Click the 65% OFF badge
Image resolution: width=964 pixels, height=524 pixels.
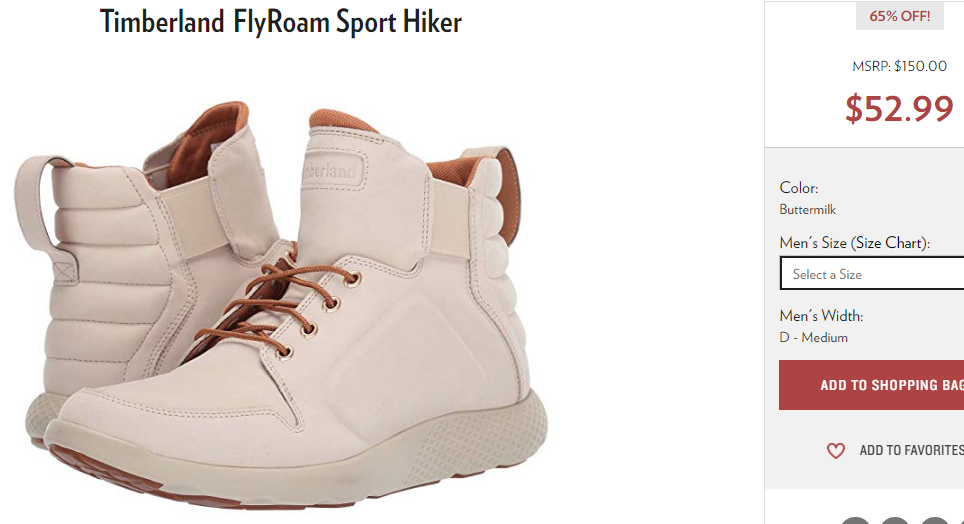(899, 16)
